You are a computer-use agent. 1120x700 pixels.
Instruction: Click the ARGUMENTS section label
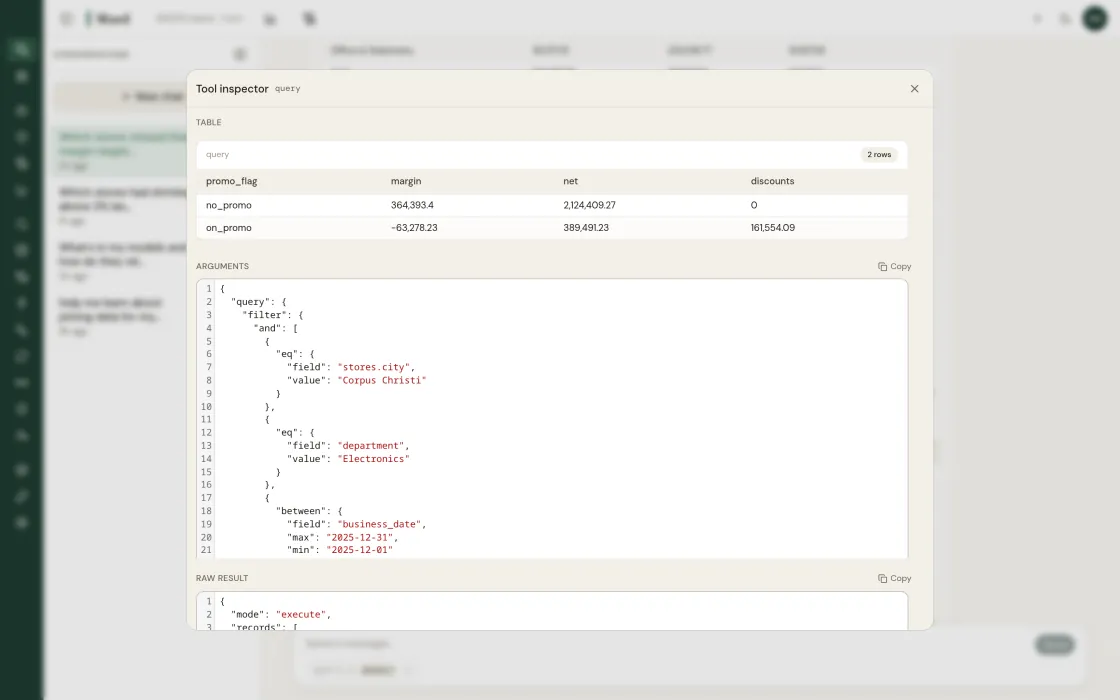222,266
